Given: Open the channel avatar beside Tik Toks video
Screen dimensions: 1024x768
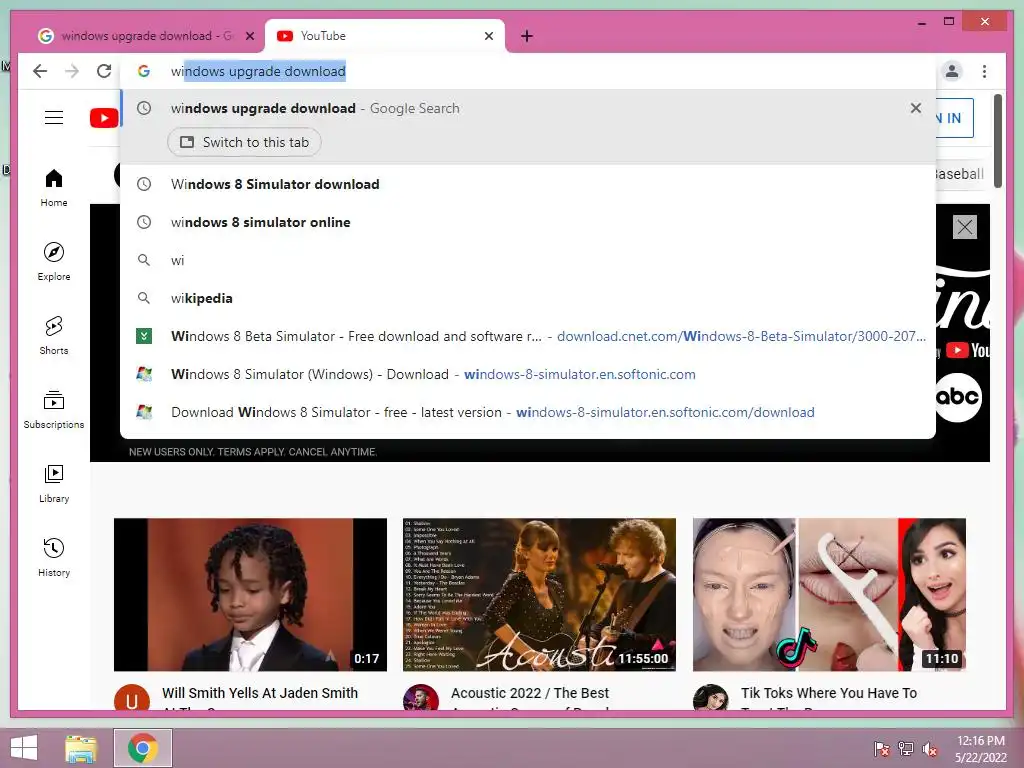Looking at the screenshot, I should 711,698.
